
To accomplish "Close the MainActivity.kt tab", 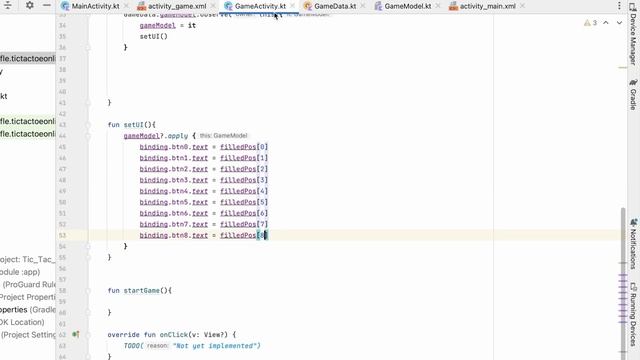I will tap(127, 6).
